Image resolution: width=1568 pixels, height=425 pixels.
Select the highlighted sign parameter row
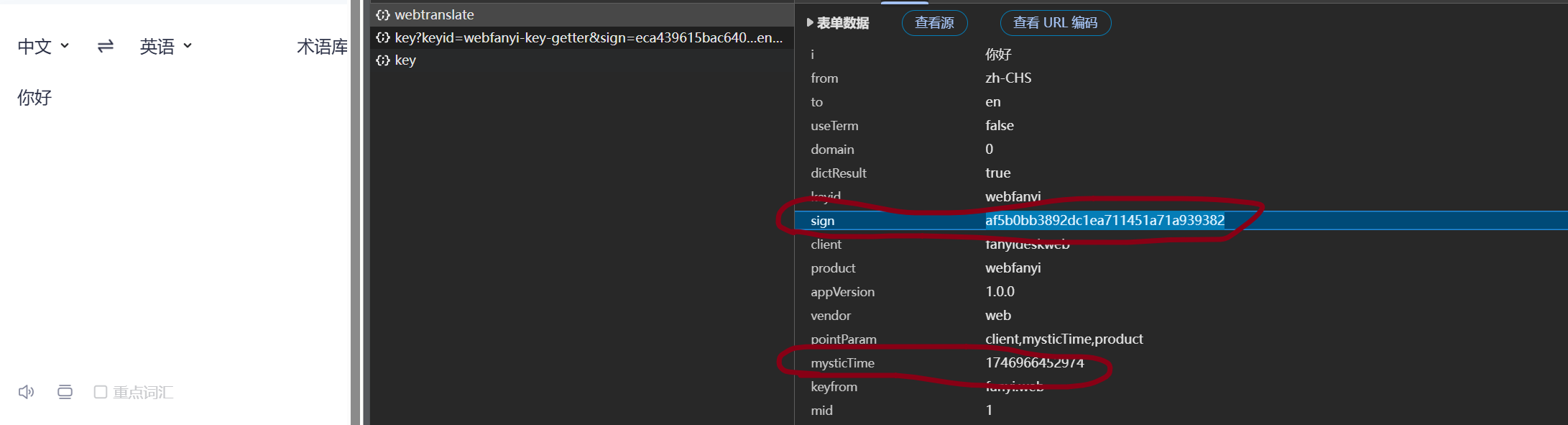[822, 221]
